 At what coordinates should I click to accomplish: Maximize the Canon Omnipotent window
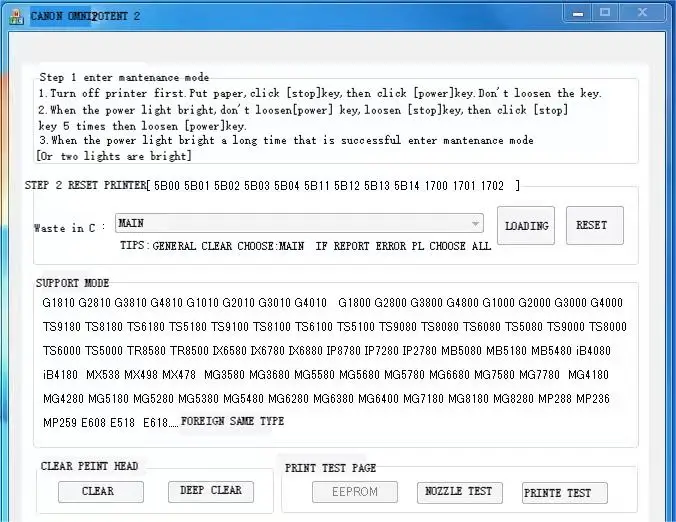[605, 13]
